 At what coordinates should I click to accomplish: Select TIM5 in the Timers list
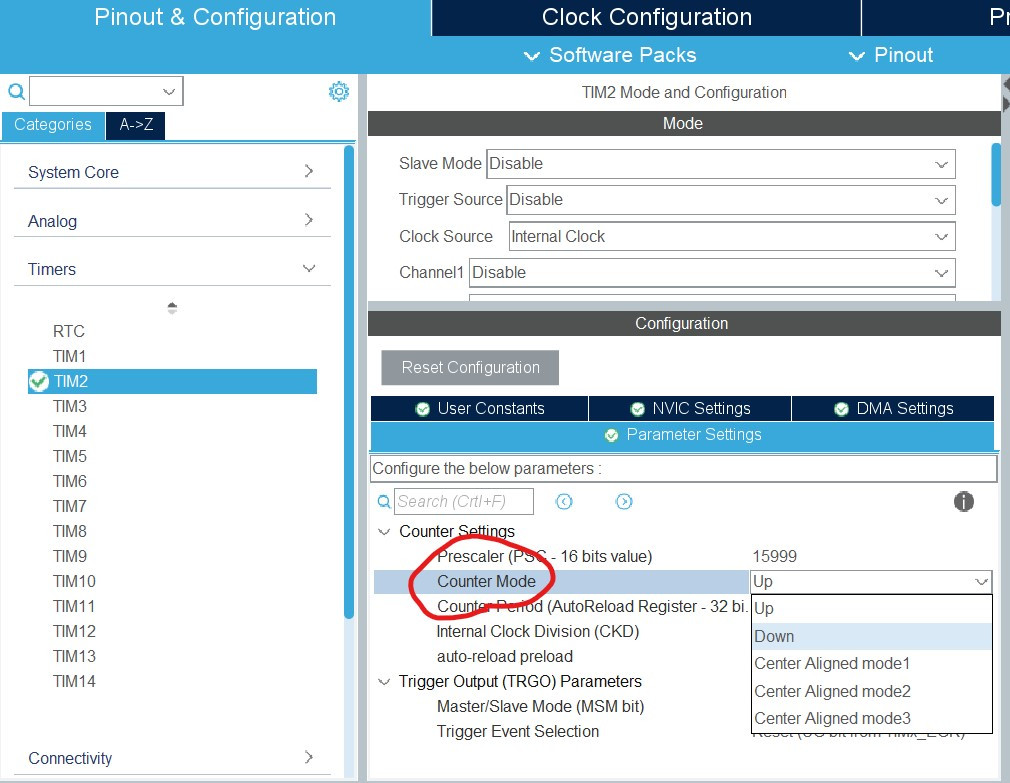[x=70, y=457]
